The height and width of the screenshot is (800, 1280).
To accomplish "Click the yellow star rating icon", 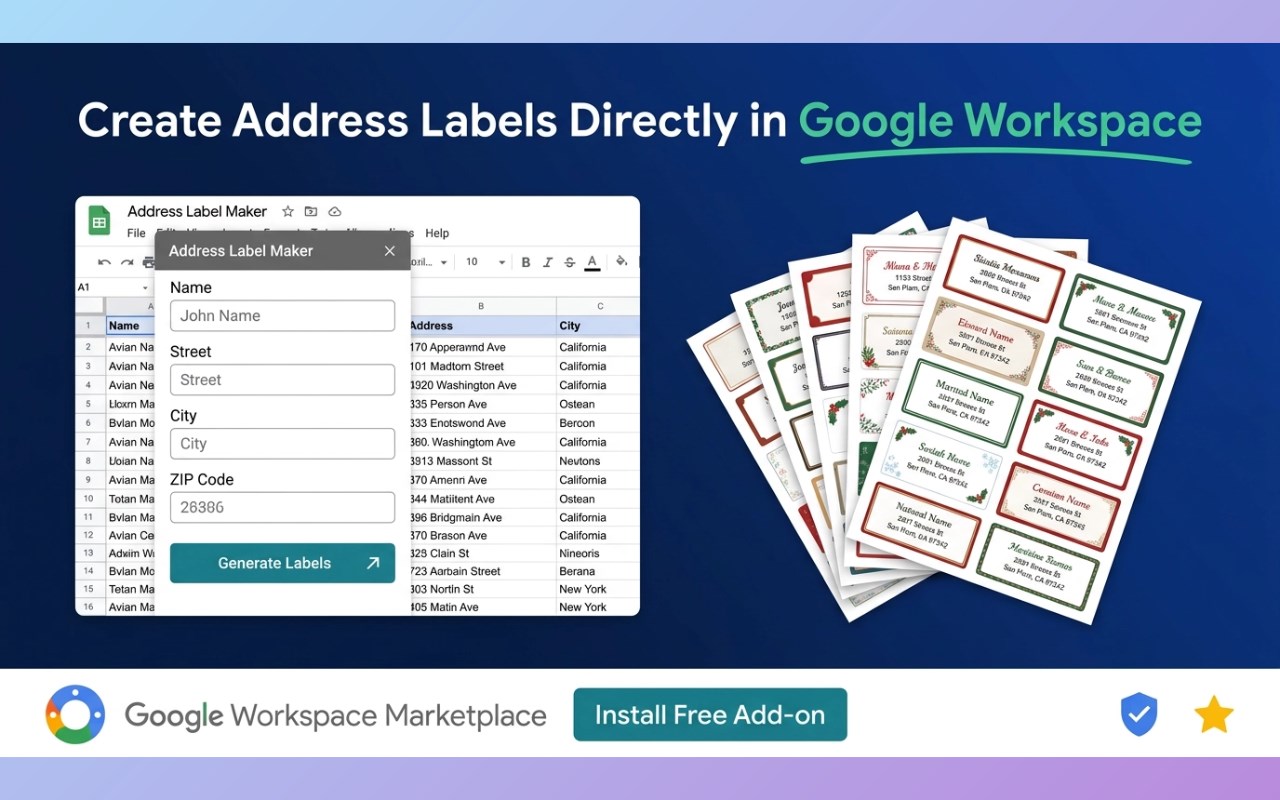I will click(x=1214, y=715).
